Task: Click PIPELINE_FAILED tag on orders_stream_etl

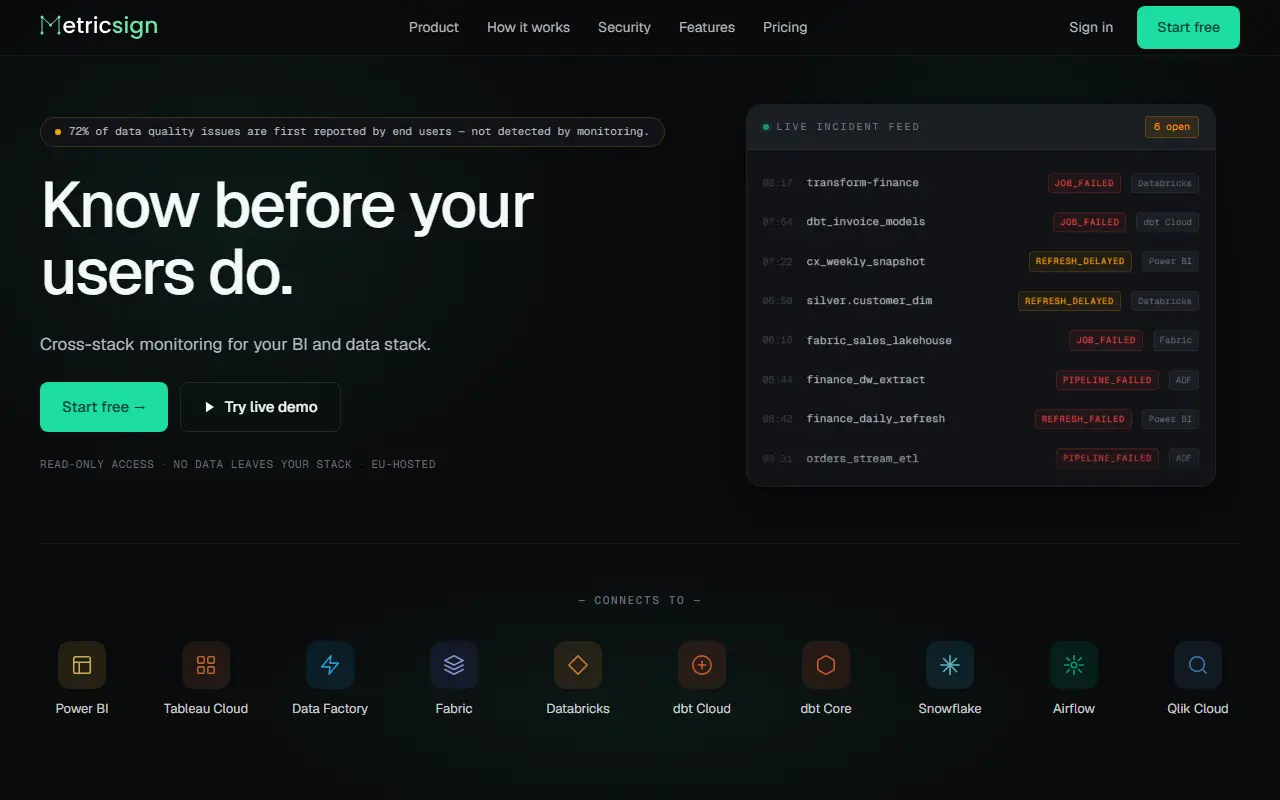Action: (x=1107, y=458)
